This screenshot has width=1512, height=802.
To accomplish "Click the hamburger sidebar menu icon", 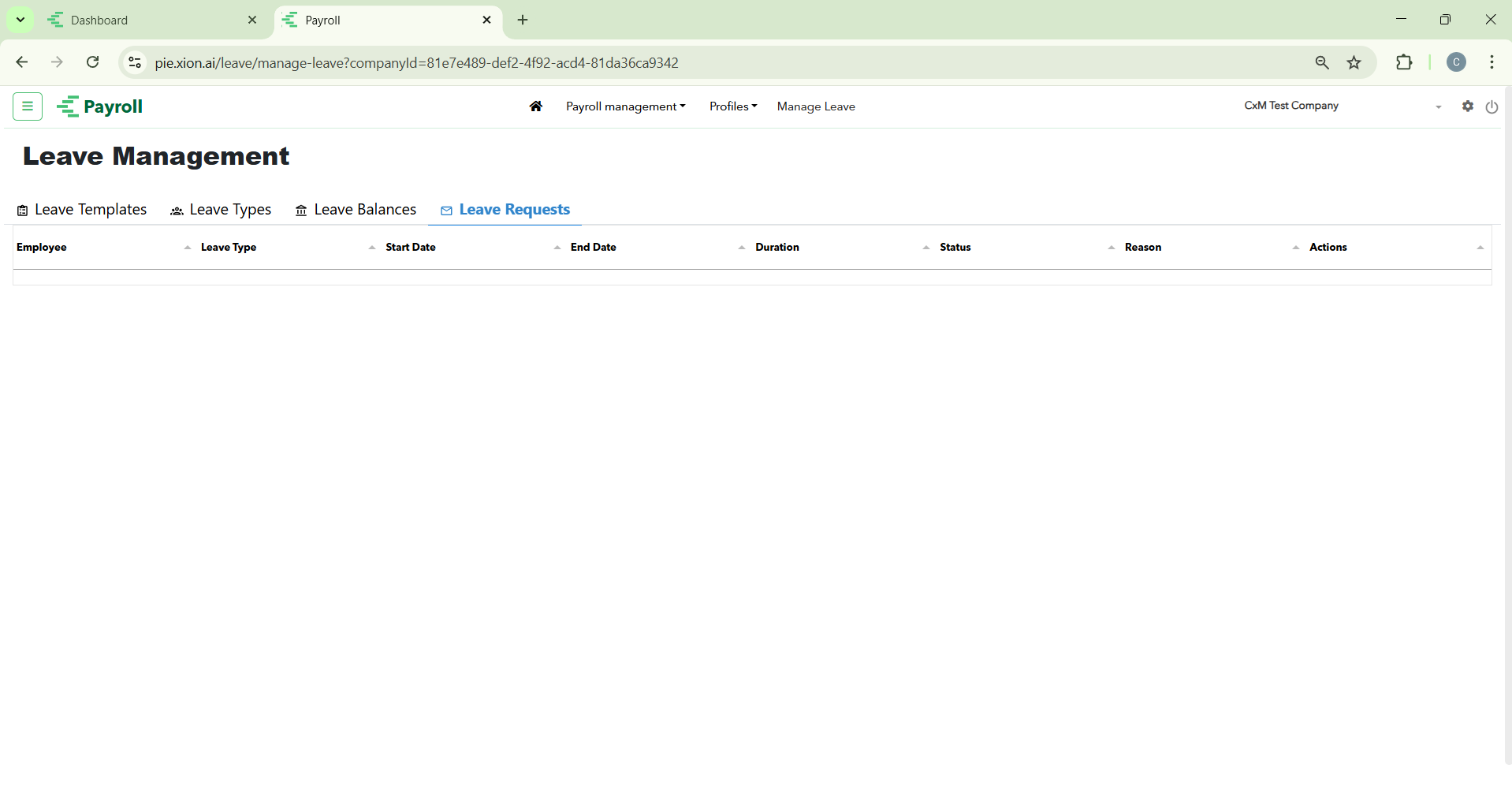I will 28,106.
